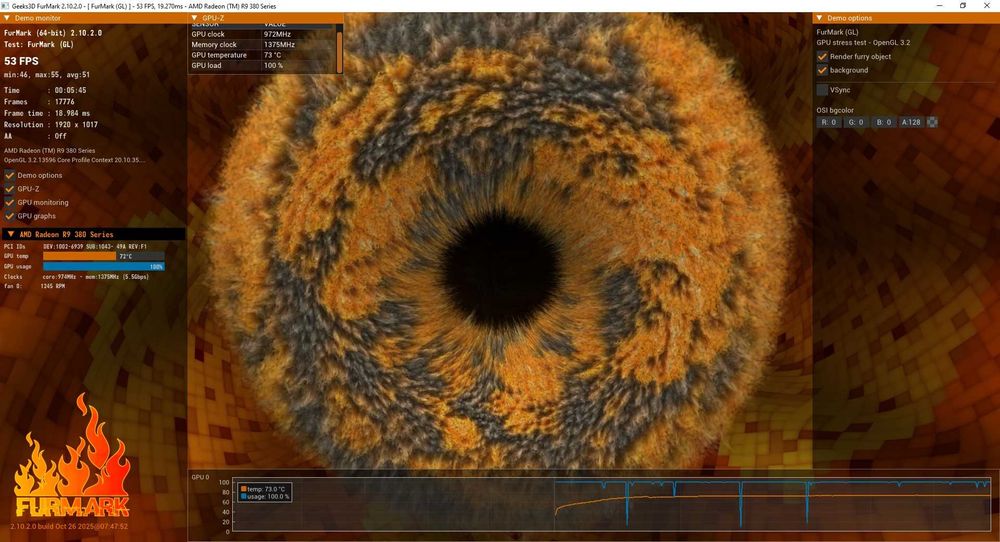Click the blue GPU usage bar
Viewport: 1000px width, 542px height.
(103, 266)
